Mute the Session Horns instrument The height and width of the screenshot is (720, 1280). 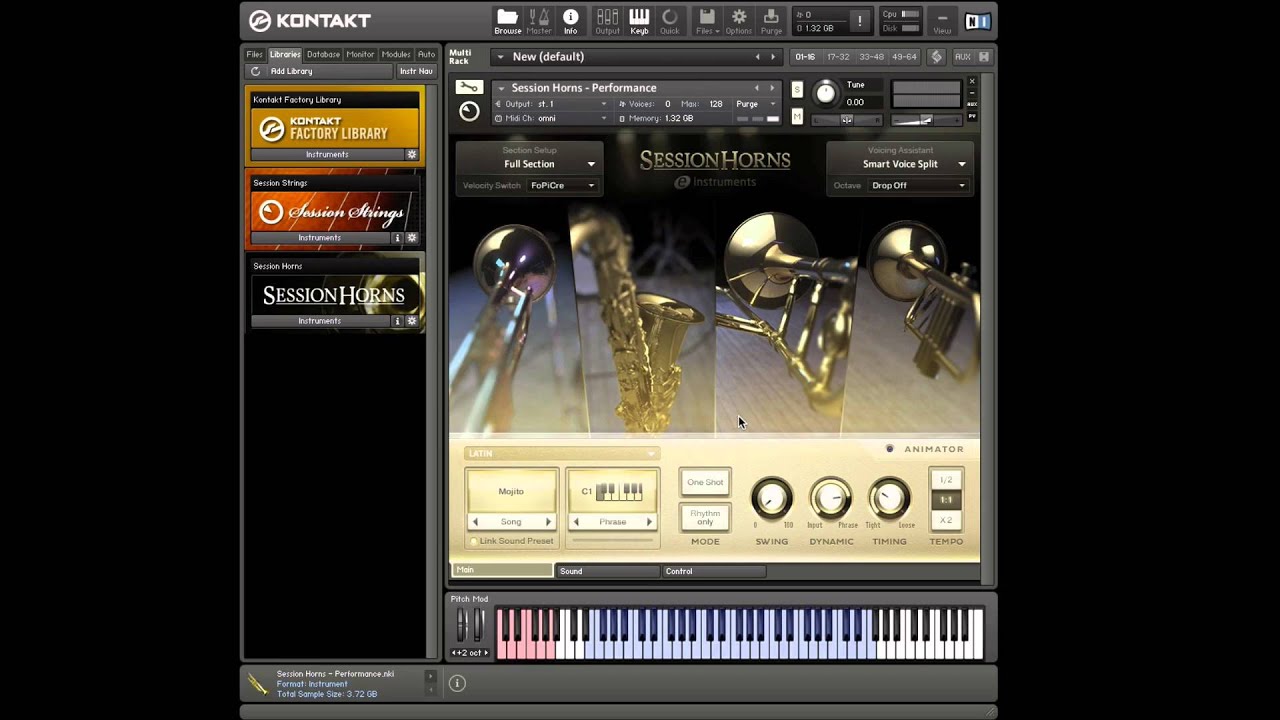pos(797,117)
